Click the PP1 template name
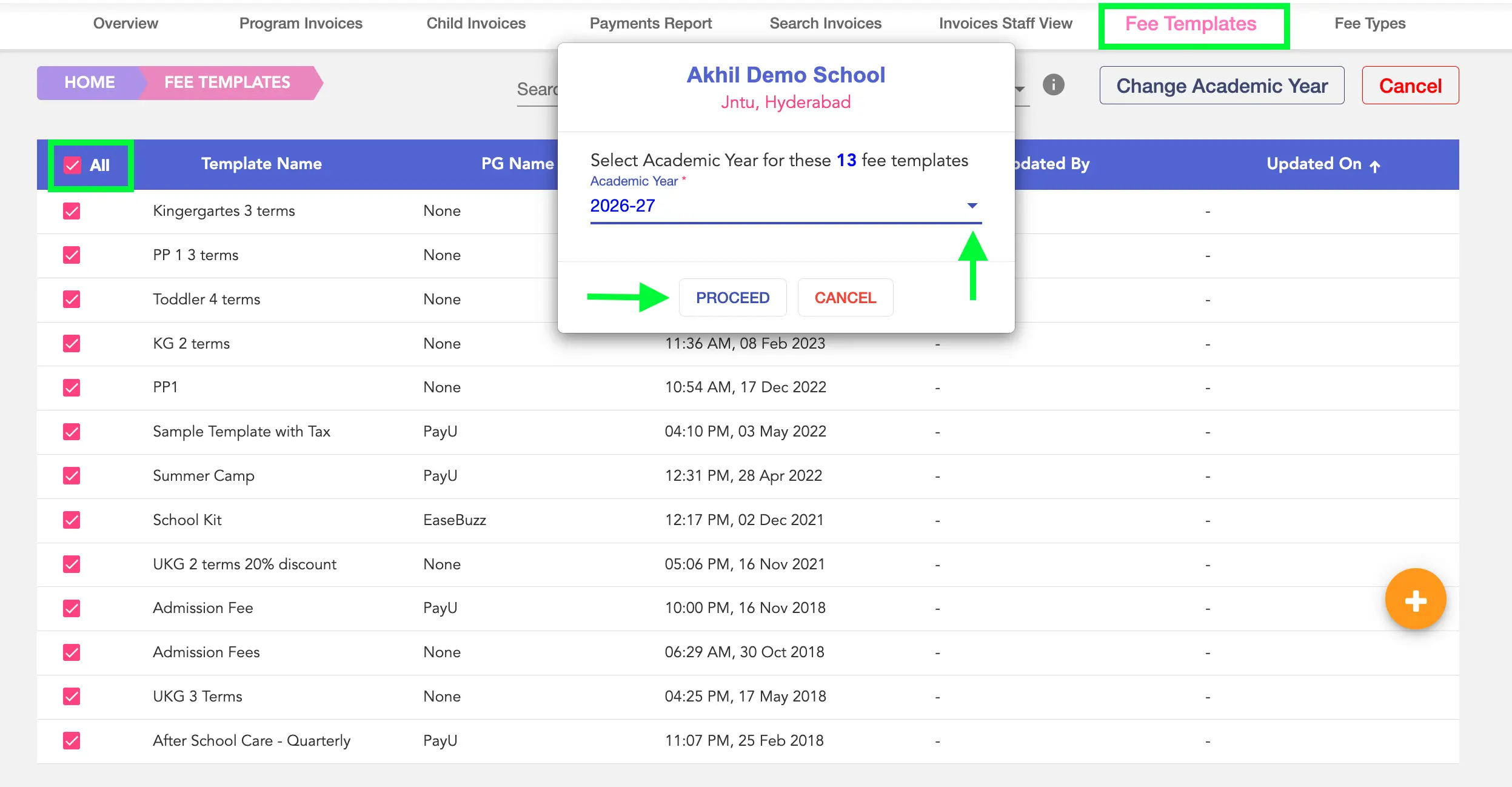This screenshot has height=787, width=1512. pos(165,387)
